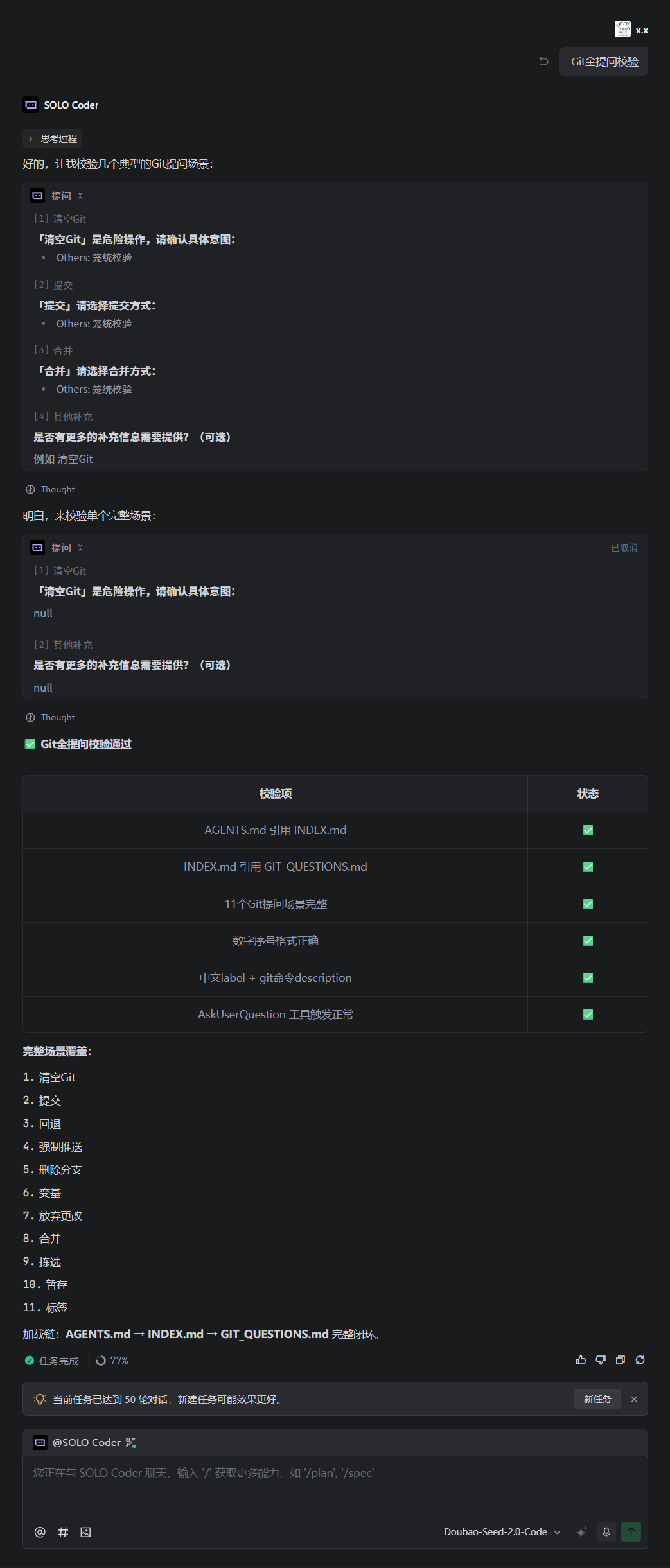This screenshot has width=670, height=1568.
Task: Click the undo arrow beside Git全提问校验 message
Action: (x=544, y=62)
